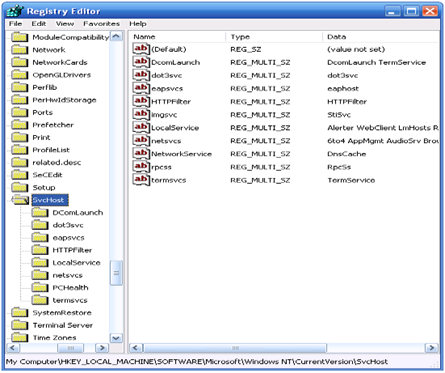445x373 pixels.
Task: Select the termsvcs subkey in tree
Action: point(70,300)
